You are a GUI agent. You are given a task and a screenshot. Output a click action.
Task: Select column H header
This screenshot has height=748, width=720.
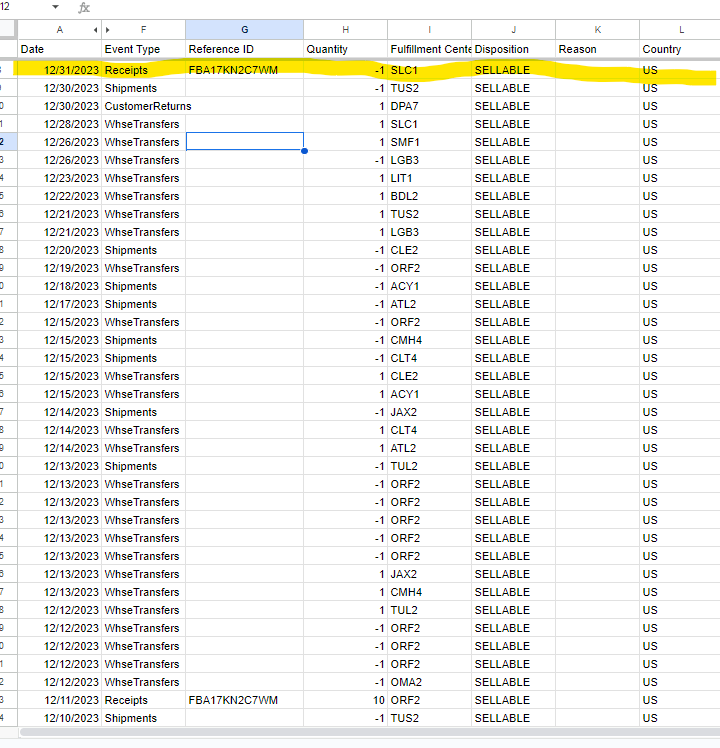point(345,30)
